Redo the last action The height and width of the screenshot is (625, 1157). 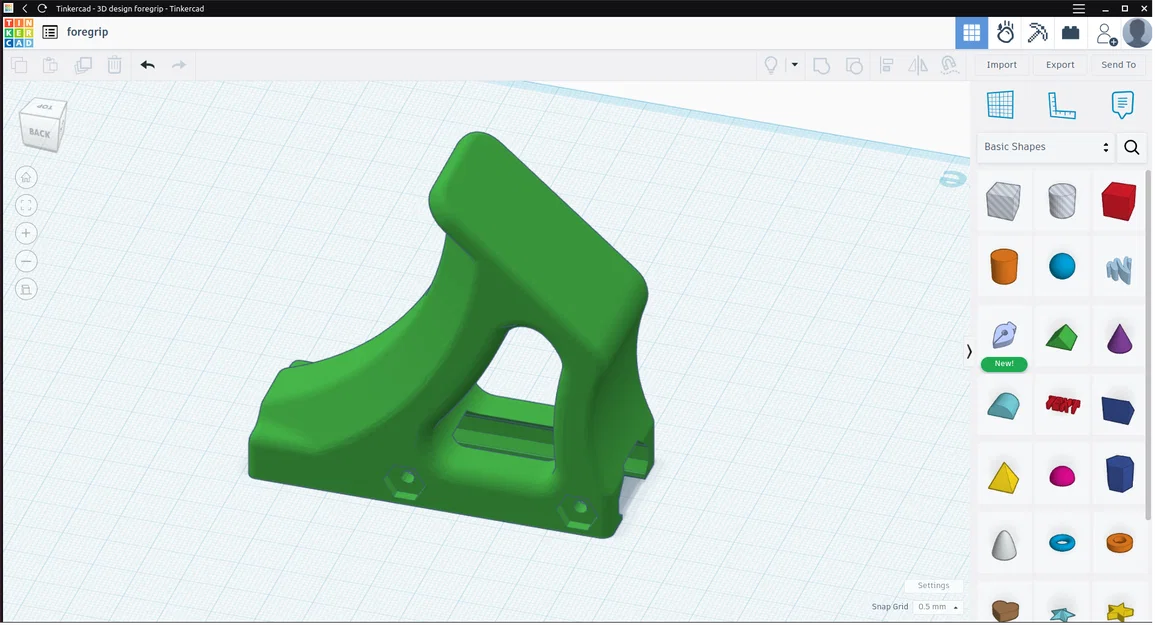click(179, 65)
